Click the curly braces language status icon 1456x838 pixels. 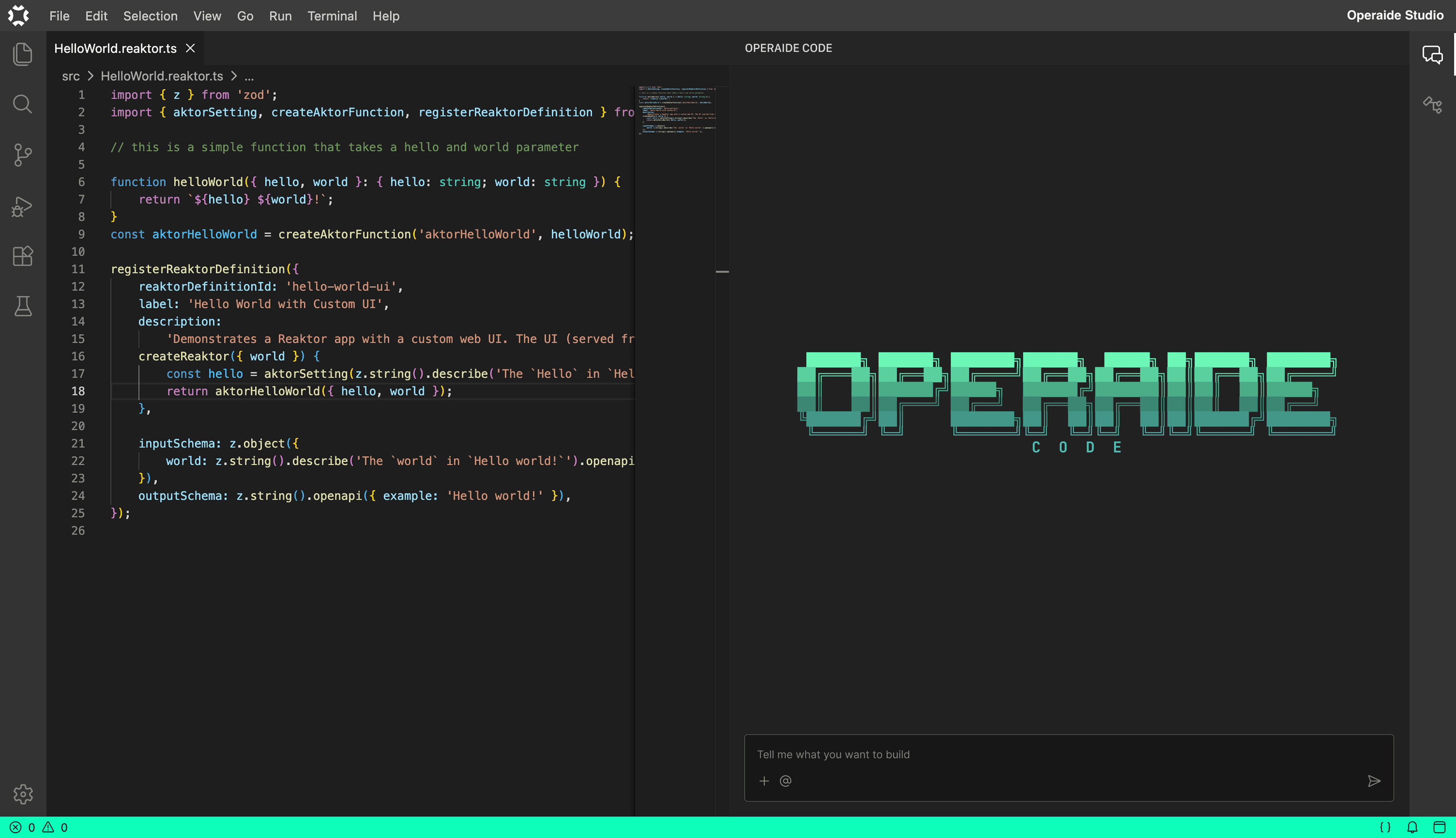click(x=1385, y=828)
